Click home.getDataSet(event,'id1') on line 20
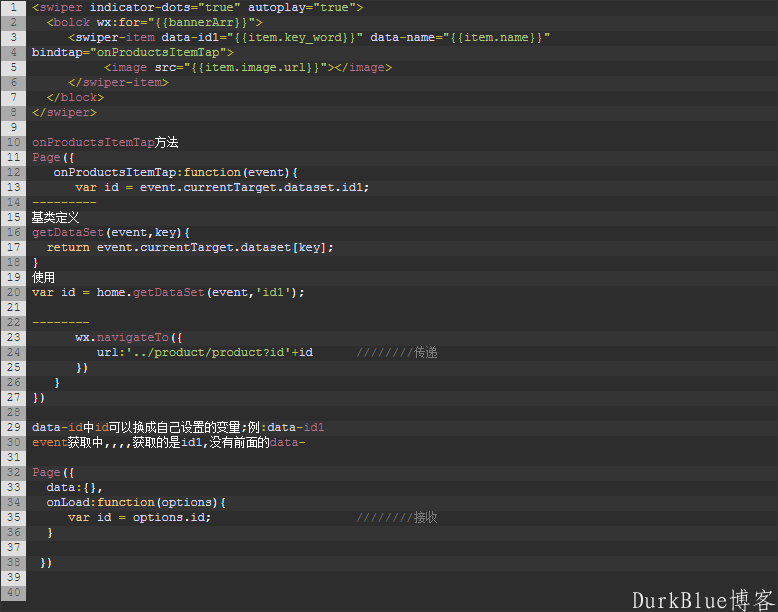The height and width of the screenshot is (612, 778). pyautogui.click(x=197, y=292)
